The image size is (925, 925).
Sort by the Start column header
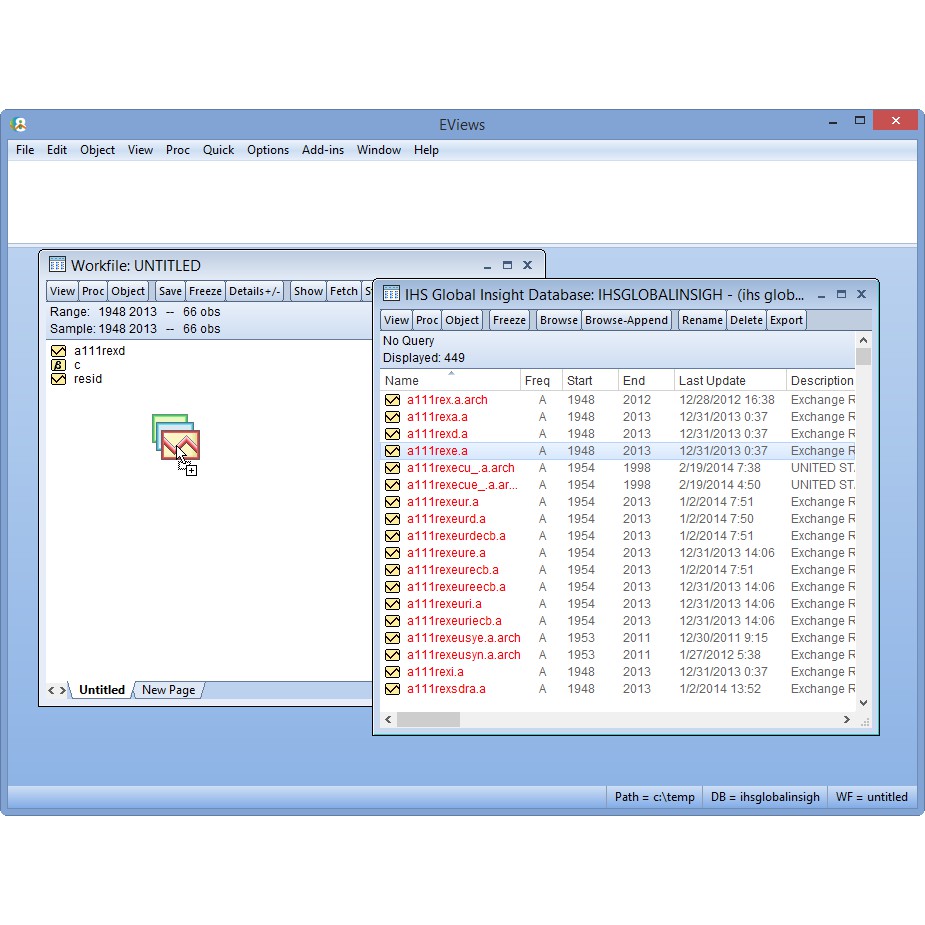(x=589, y=381)
